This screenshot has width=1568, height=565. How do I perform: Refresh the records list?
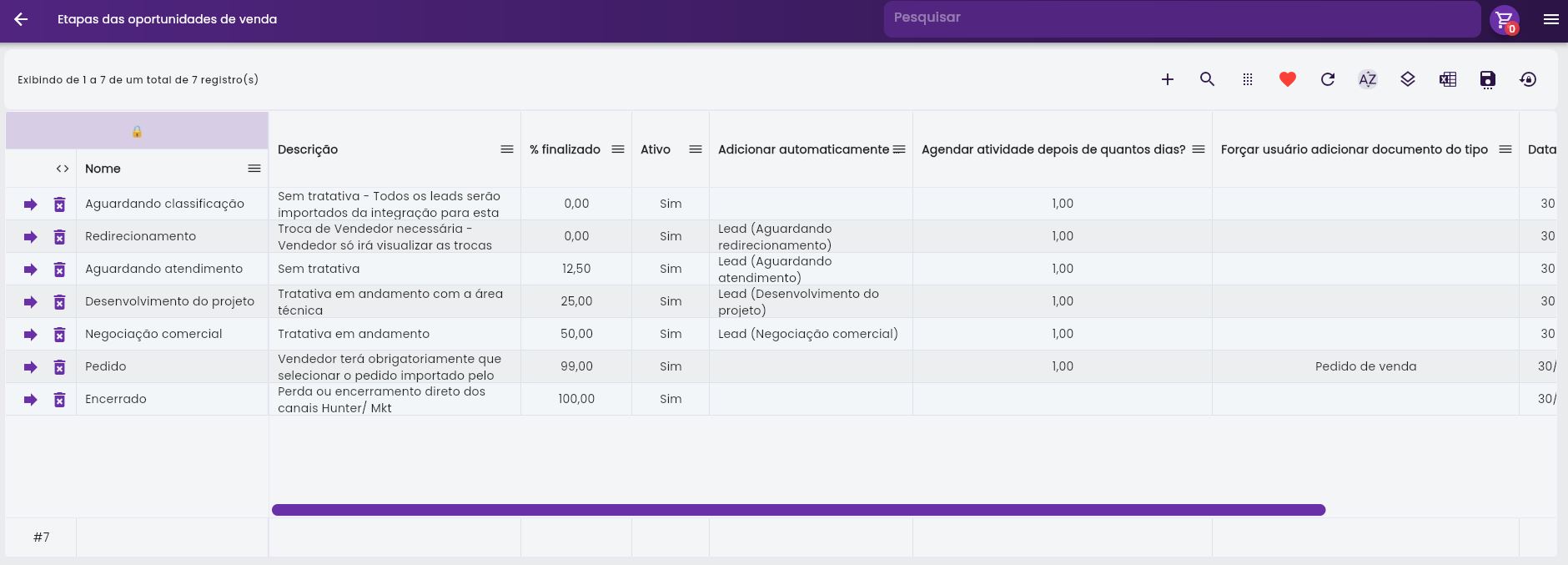click(1327, 79)
